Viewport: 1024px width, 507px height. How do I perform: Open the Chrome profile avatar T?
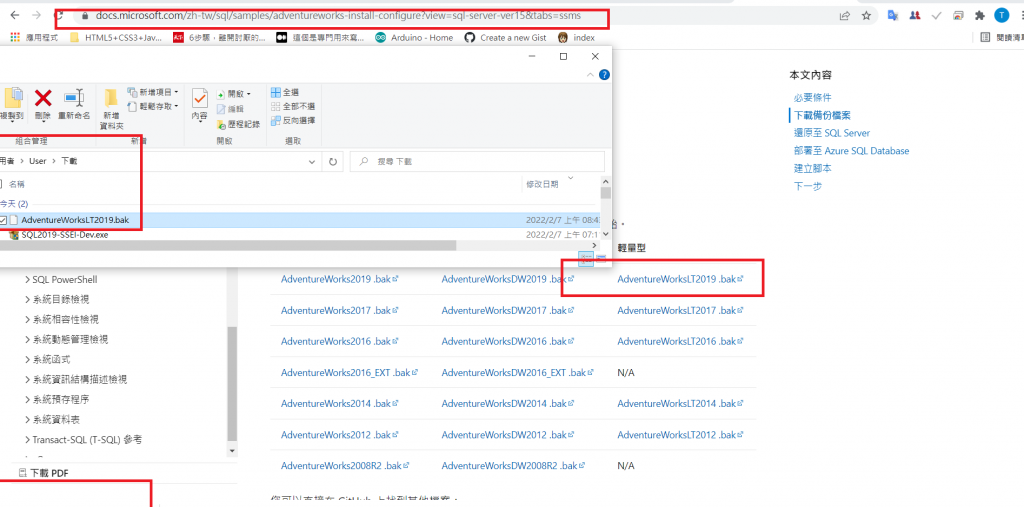1001,16
